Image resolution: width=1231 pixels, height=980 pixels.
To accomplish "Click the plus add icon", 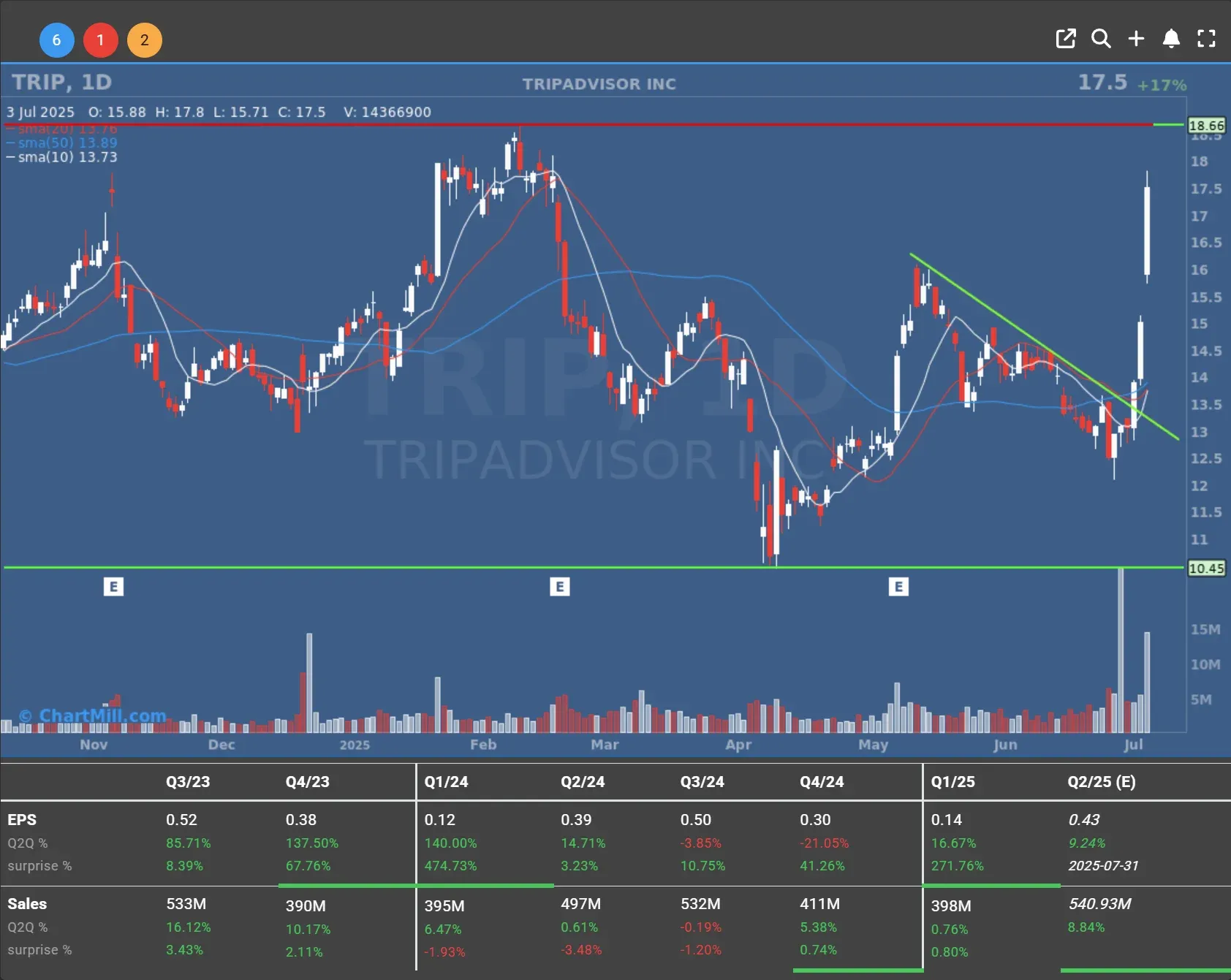I will [x=1136, y=39].
